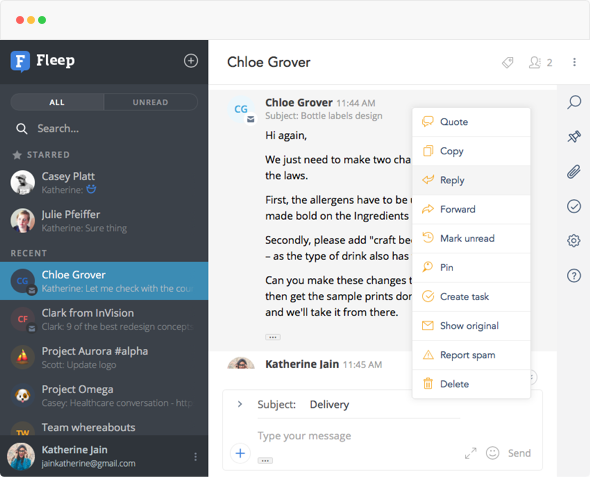Open conversation header three-dot menu

[574, 62]
